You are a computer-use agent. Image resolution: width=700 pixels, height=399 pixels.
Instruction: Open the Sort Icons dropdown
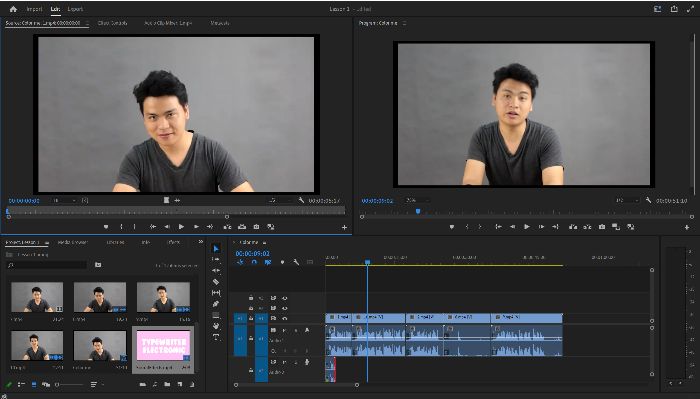[96, 384]
